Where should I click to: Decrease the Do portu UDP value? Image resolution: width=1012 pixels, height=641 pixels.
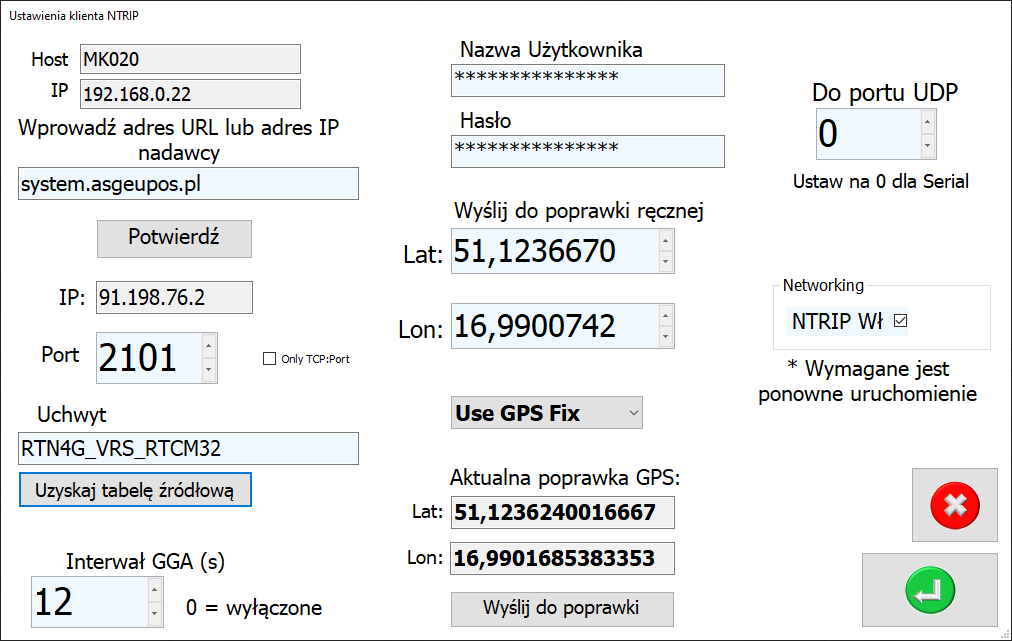pos(927,146)
